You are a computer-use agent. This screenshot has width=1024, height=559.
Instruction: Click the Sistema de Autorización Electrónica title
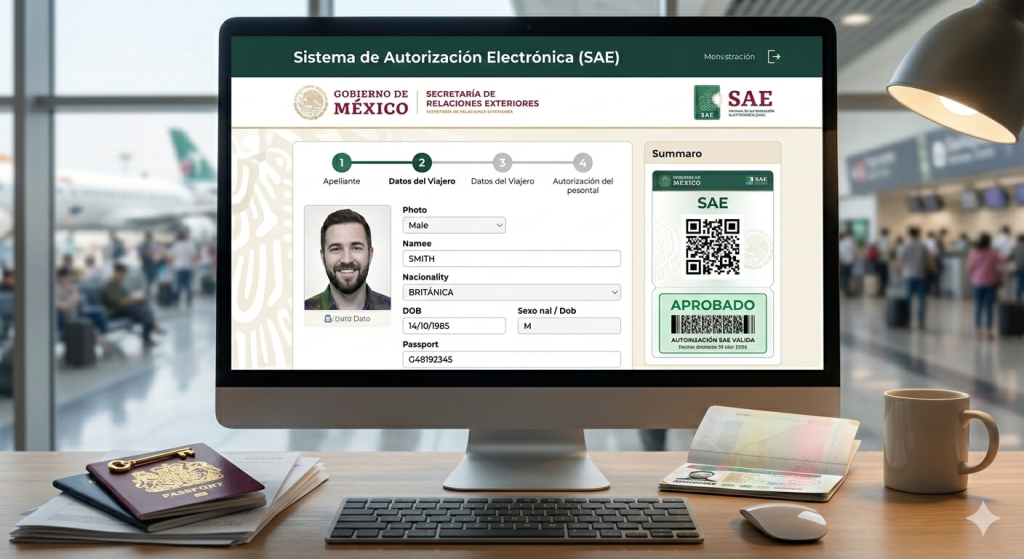[x=456, y=57]
